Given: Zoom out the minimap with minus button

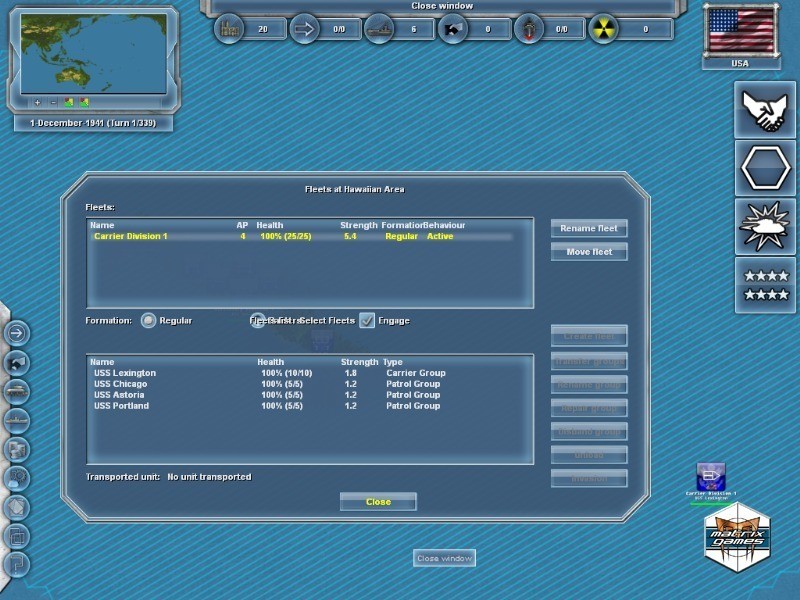Looking at the screenshot, I should (x=53, y=102).
